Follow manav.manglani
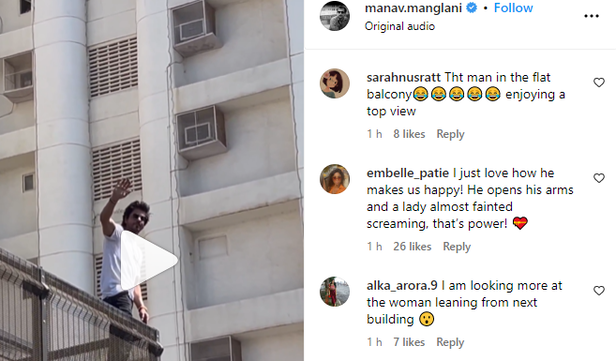616x361 pixels. click(x=513, y=8)
